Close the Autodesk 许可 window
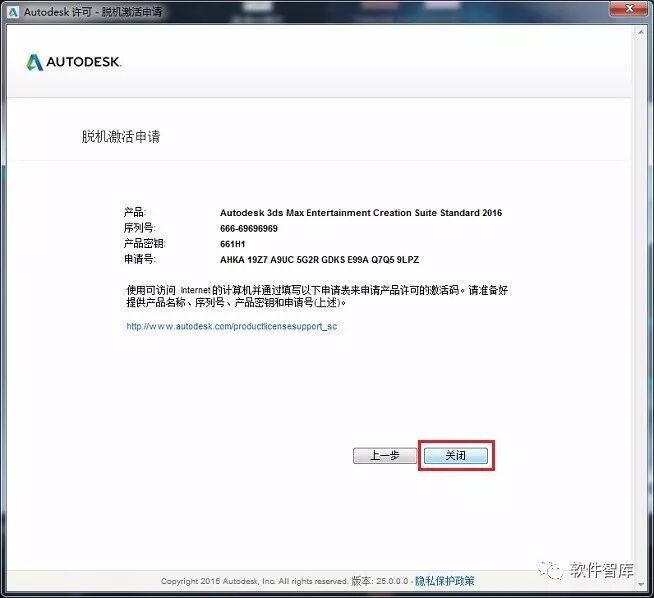The width and height of the screenshot is (654, 598). 629,8
